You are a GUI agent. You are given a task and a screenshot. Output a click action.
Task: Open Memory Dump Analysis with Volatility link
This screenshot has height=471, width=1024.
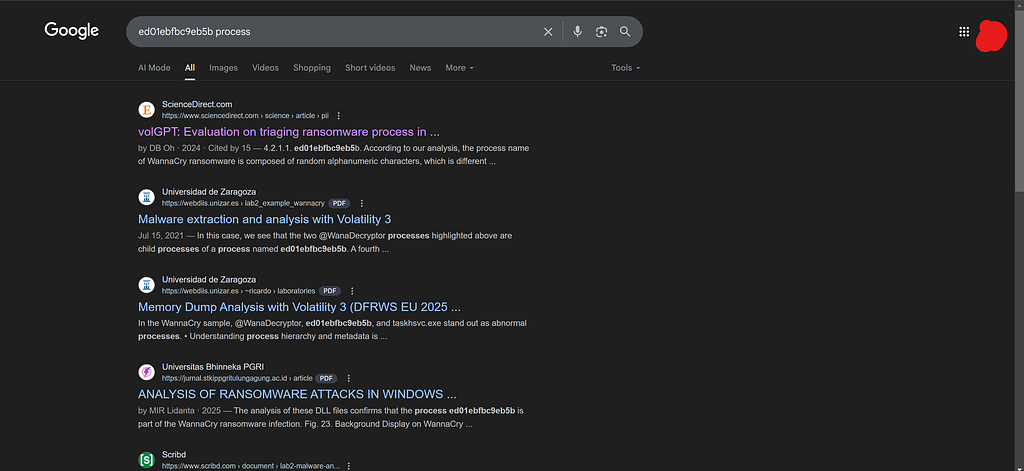tap(300, 307)
